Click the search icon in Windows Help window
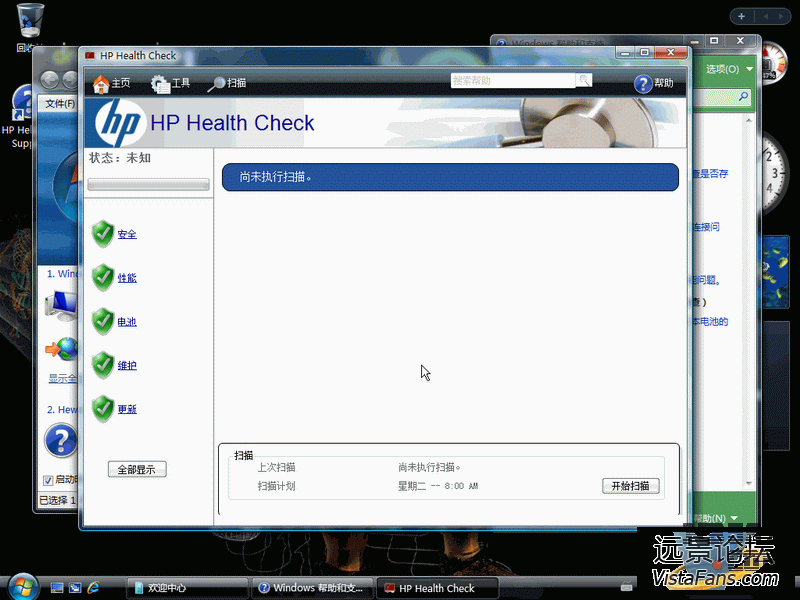Image resolution: width=800 pixels, height=600 pixels. click(743, 96)
